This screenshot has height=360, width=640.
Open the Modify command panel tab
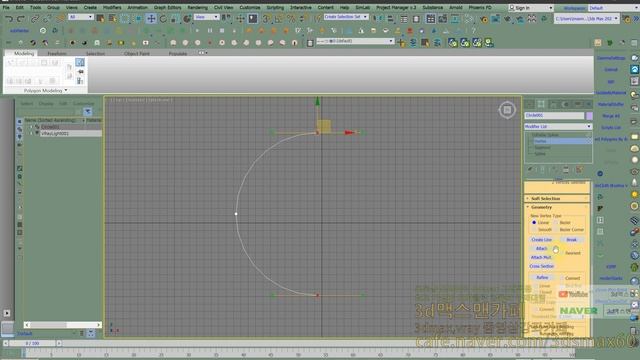(x=541, y=104)
